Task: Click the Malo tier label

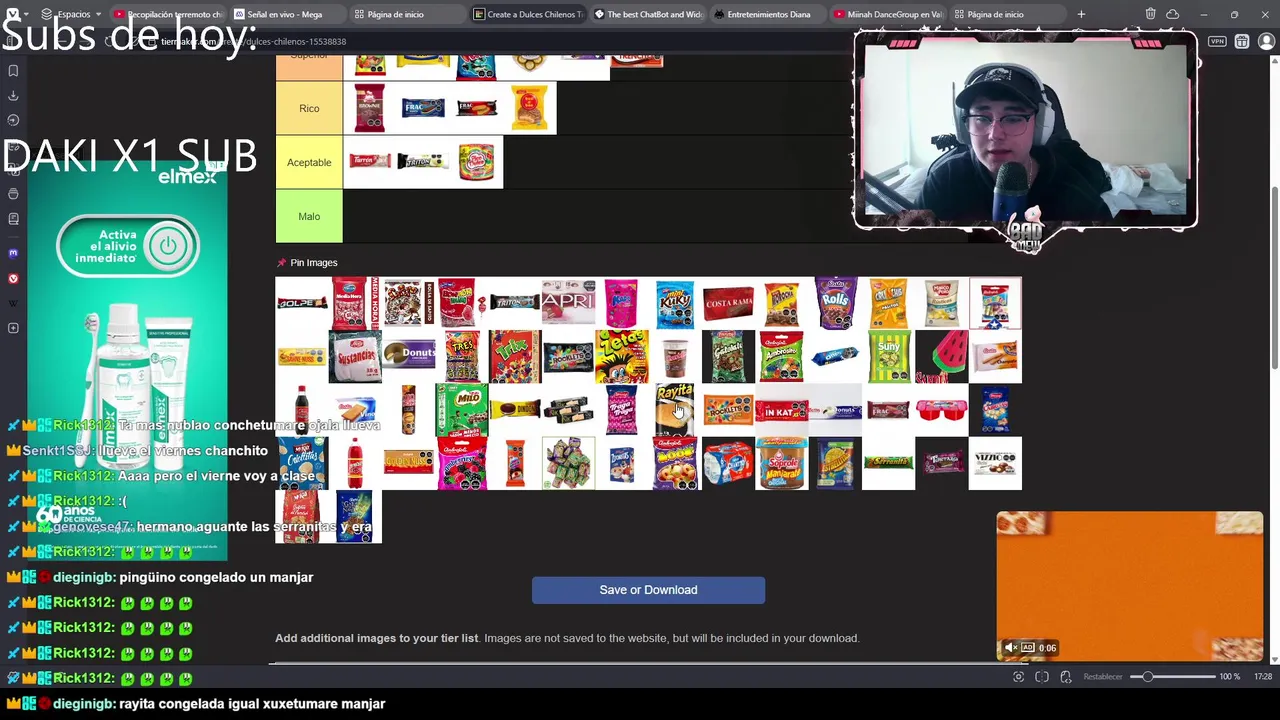Action: coord(309,216)
